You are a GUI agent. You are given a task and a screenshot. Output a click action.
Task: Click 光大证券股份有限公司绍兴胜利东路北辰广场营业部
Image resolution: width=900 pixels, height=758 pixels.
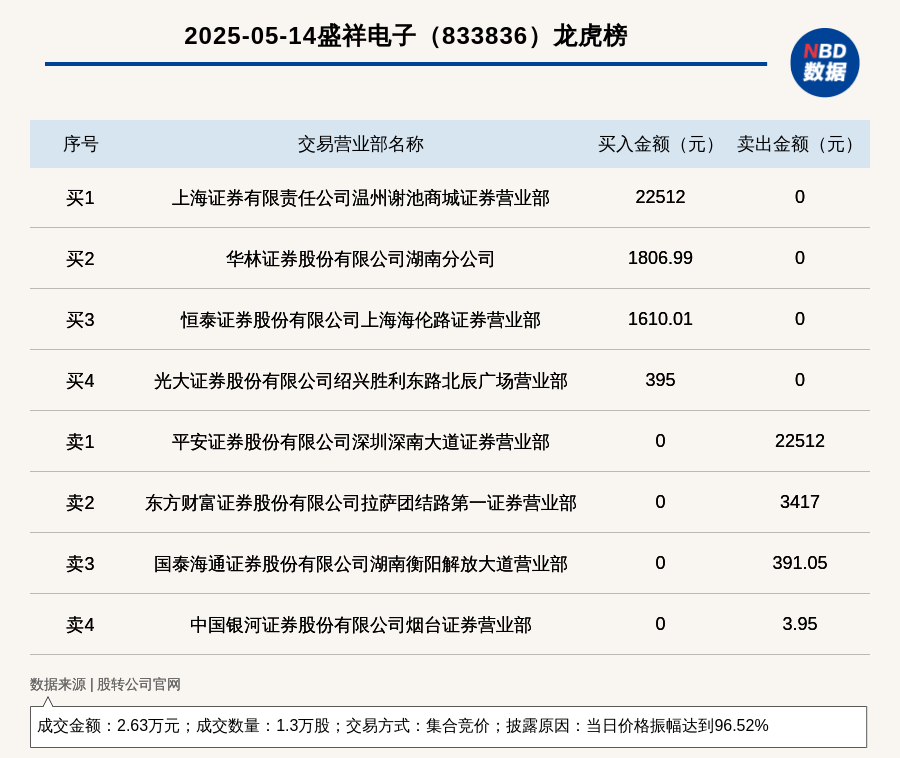pyautogui.click(x=360, y=381)
